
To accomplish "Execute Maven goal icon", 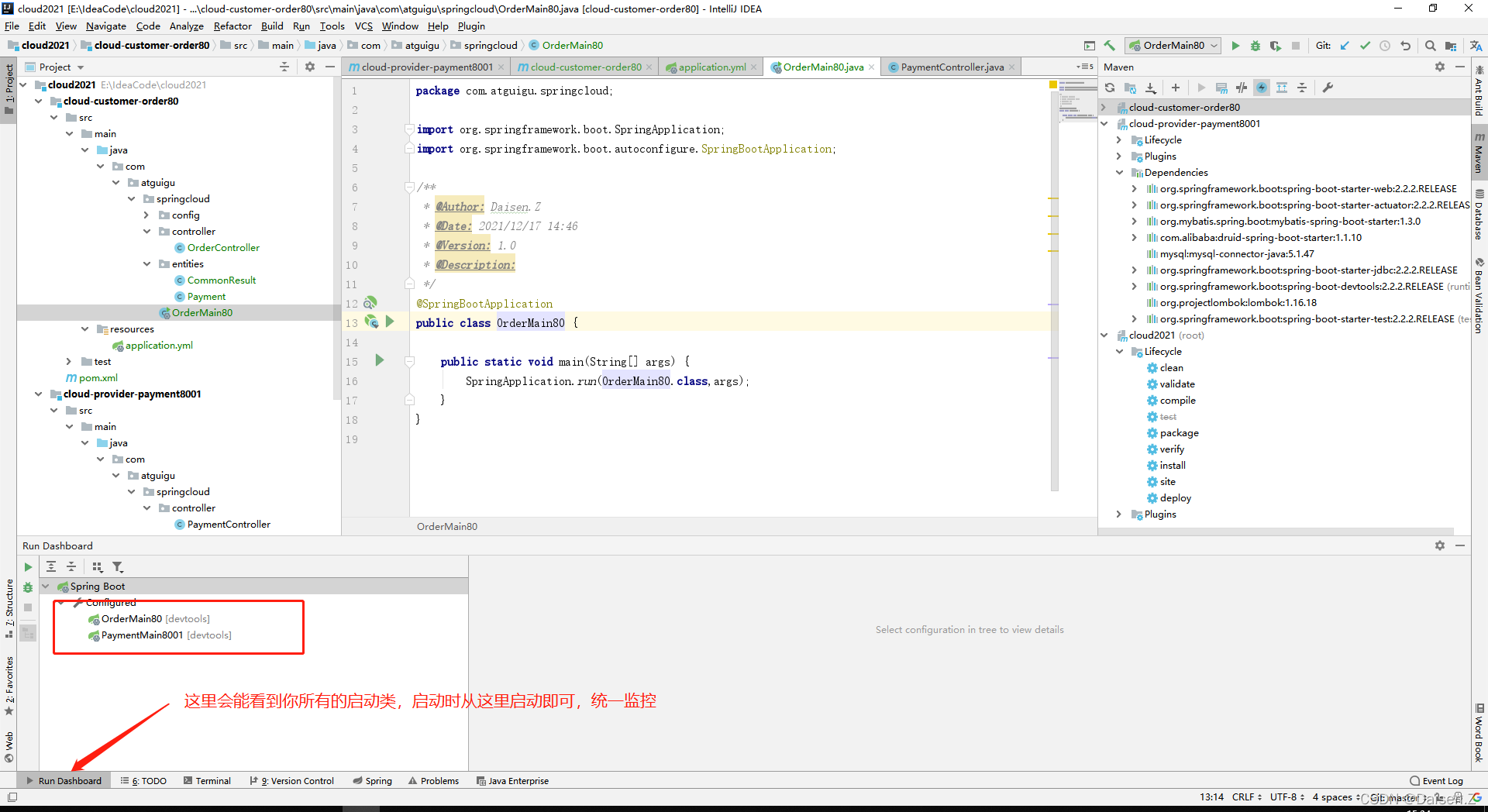I will (x=1221, y=88).
